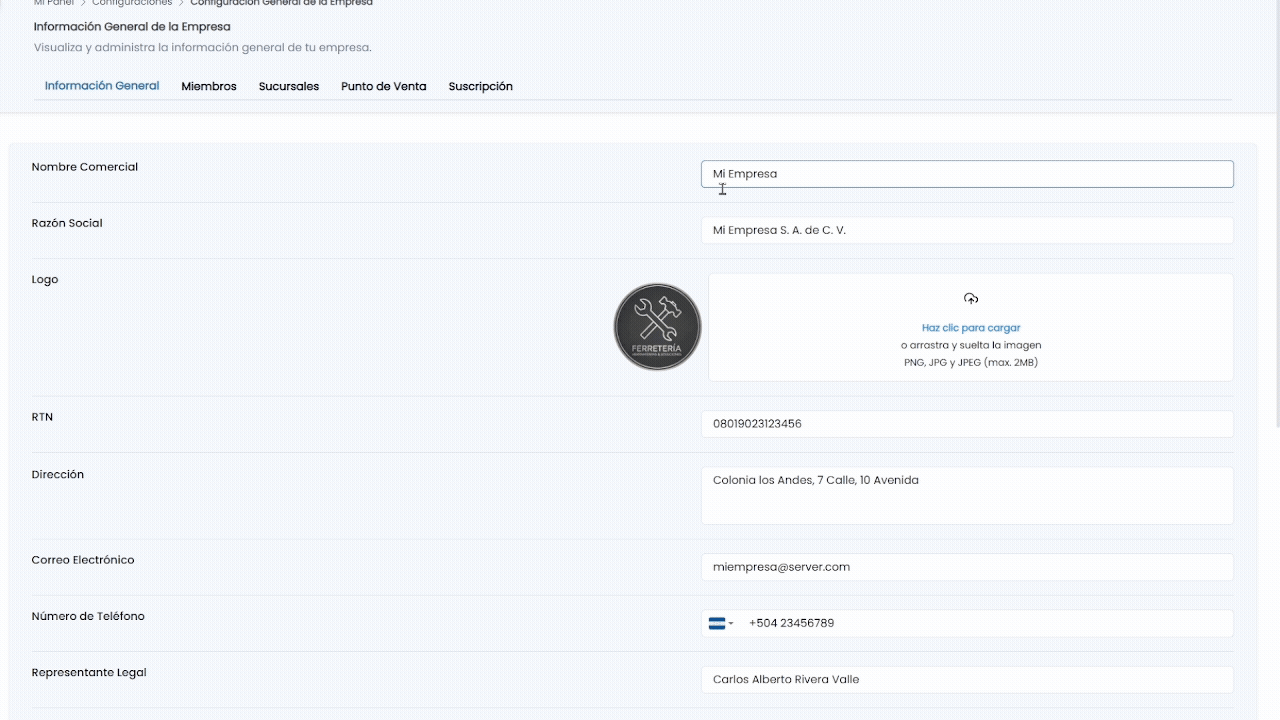This screenshot has width=1280, height=720.
Task: Select the RTN input field
Action: click(967, 424)
